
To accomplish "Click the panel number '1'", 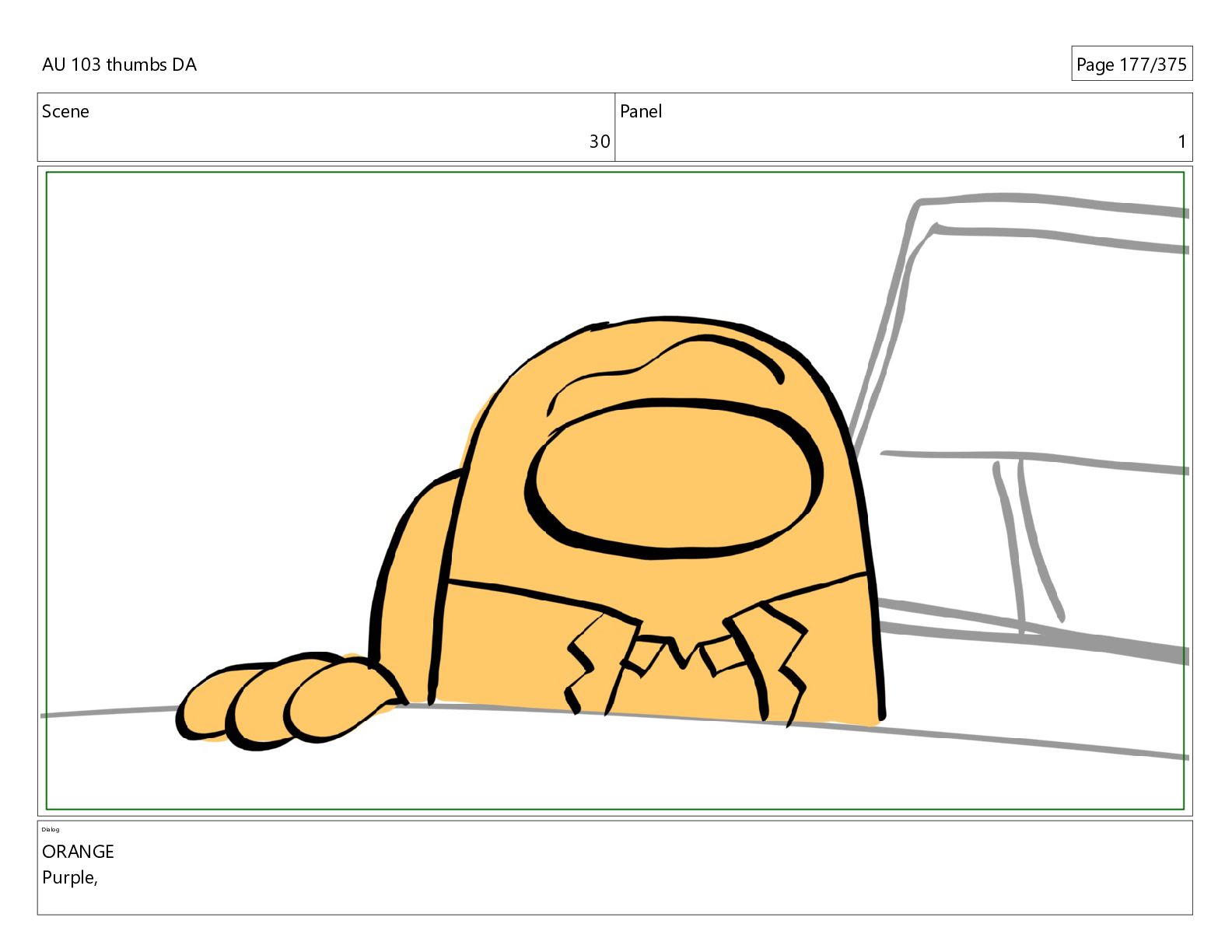I will pyautogui.click(x=1182, y=142).
